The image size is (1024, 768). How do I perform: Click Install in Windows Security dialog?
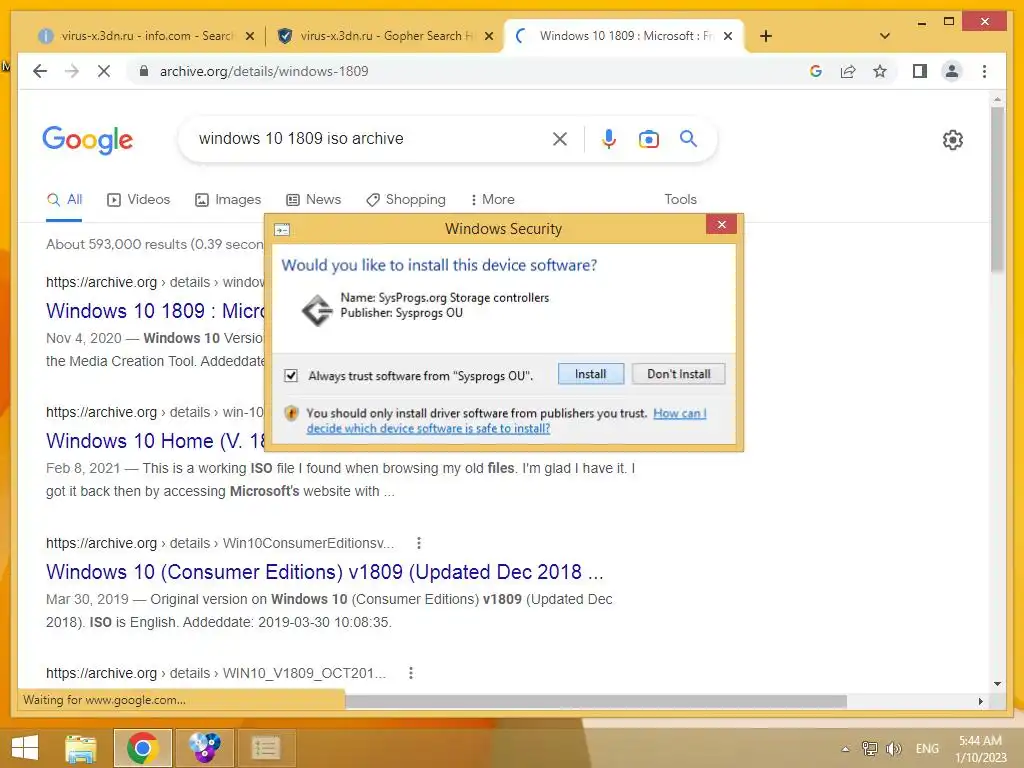(x=590, y=374)
